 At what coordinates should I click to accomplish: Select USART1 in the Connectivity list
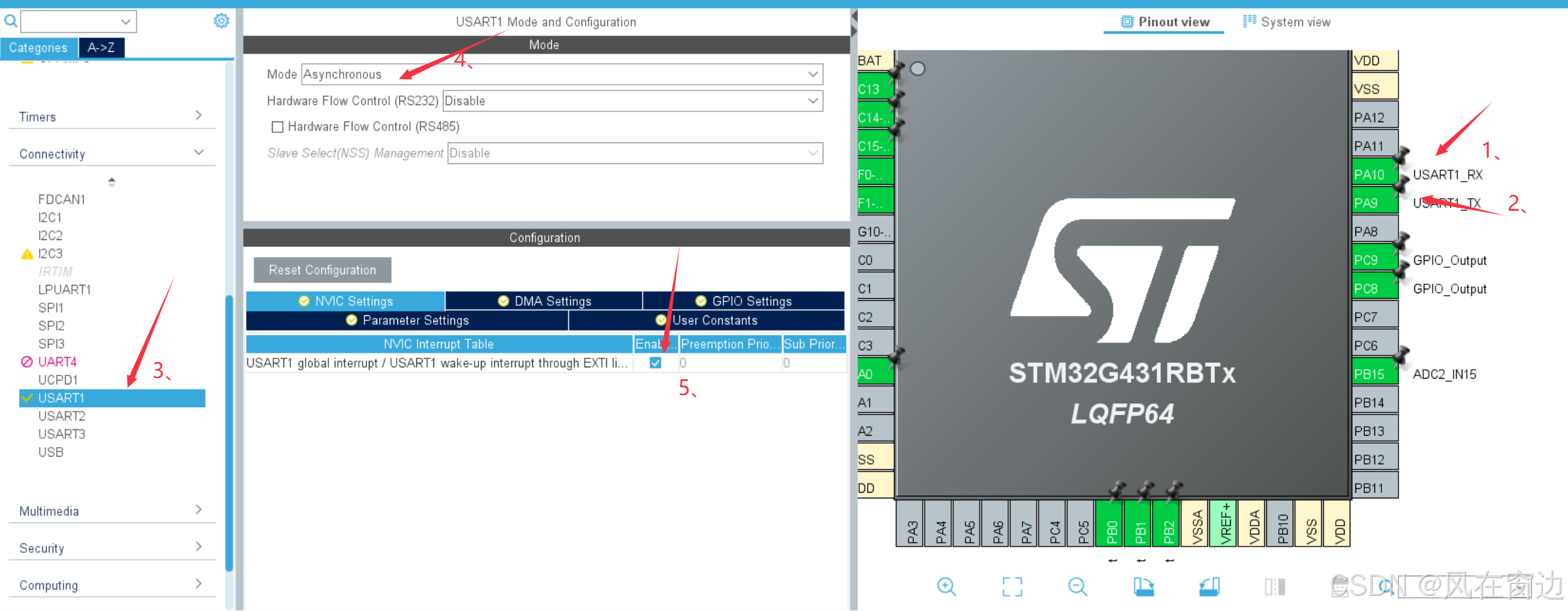112,398
